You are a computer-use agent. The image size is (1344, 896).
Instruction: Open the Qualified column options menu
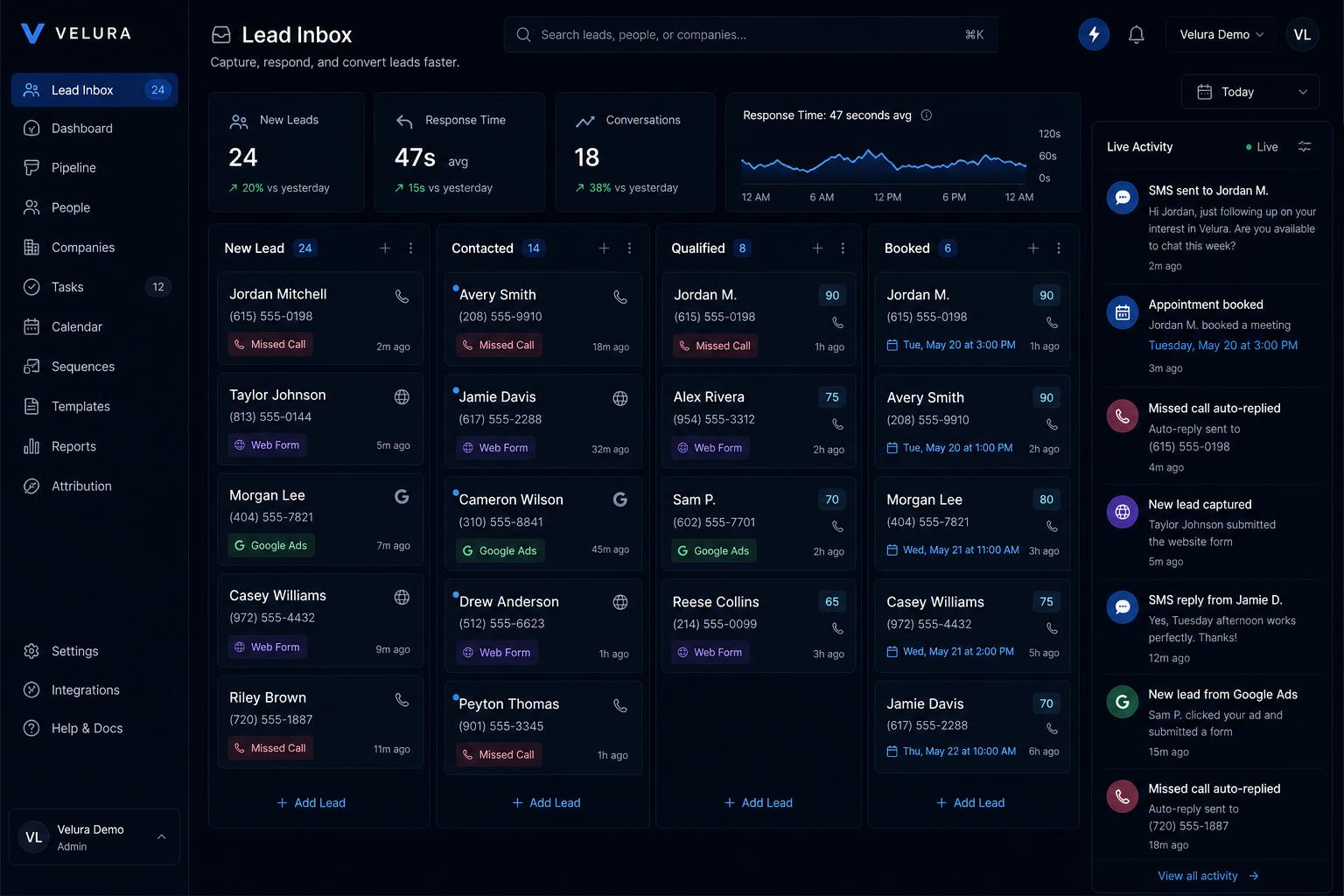pos(843,248)
